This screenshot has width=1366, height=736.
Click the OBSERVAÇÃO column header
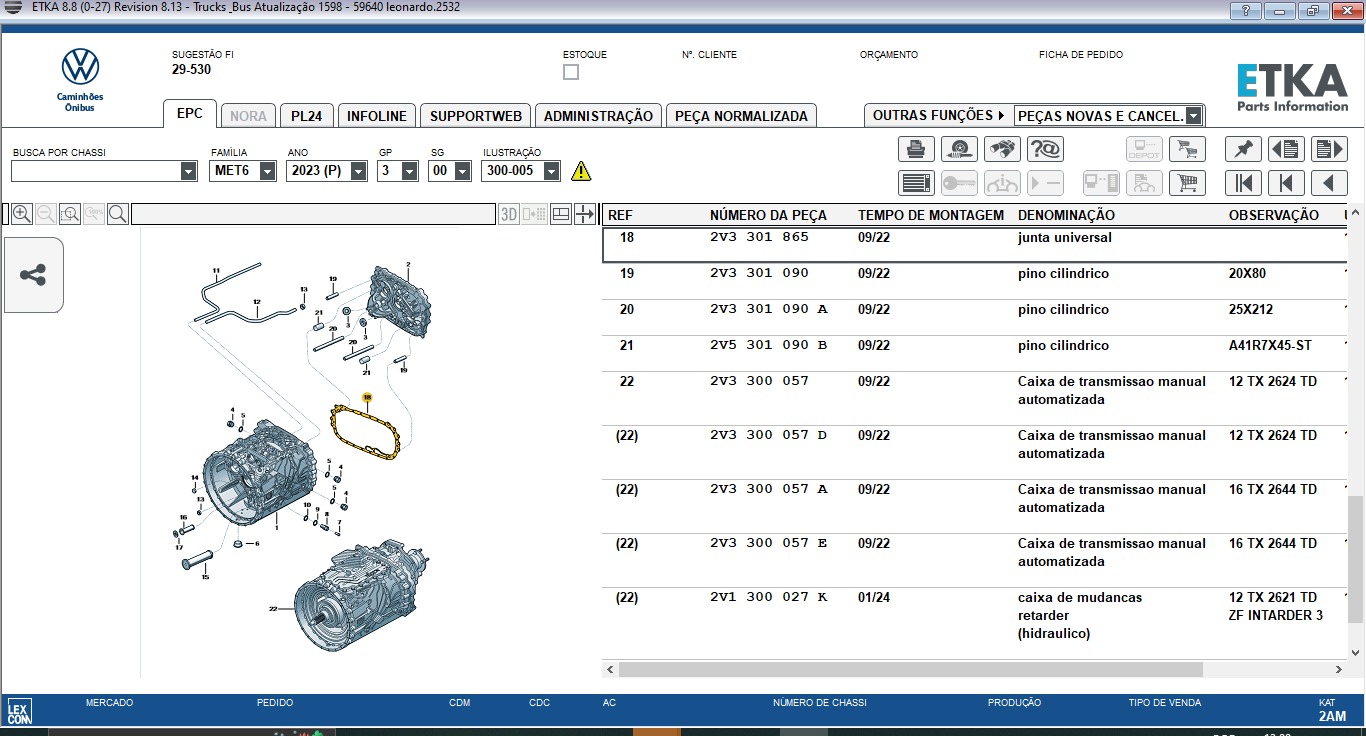coord(1274,215)
